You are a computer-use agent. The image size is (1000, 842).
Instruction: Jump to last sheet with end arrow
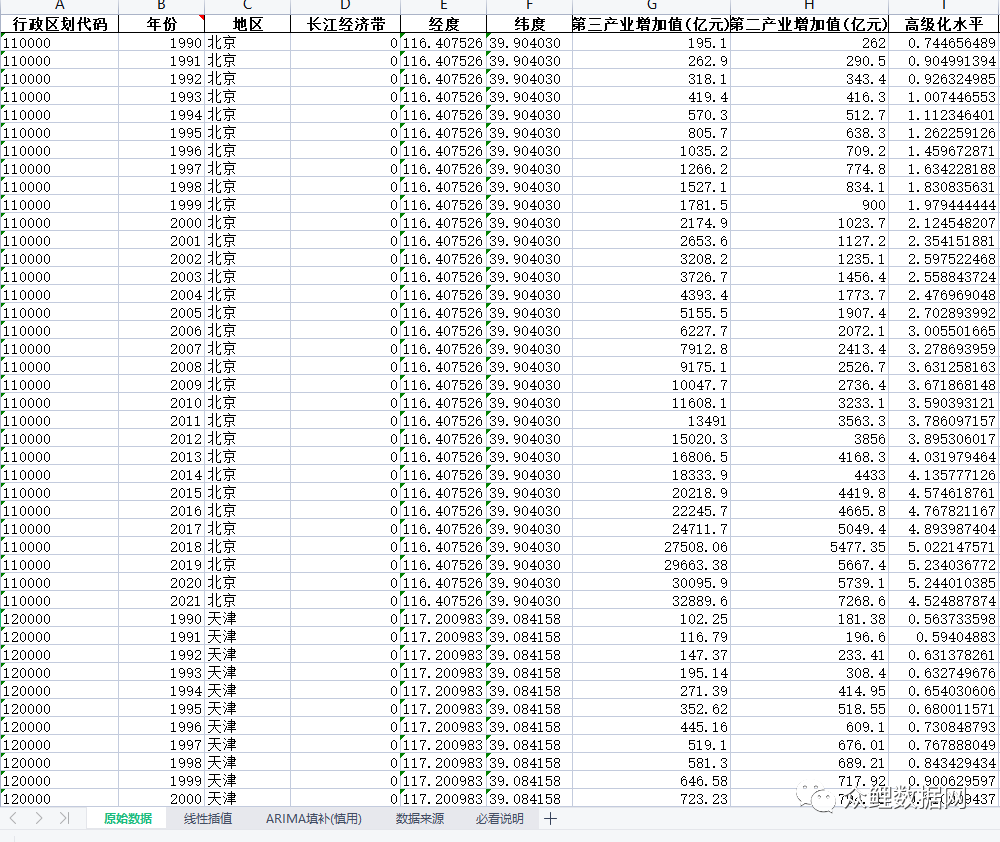point(64,818)
